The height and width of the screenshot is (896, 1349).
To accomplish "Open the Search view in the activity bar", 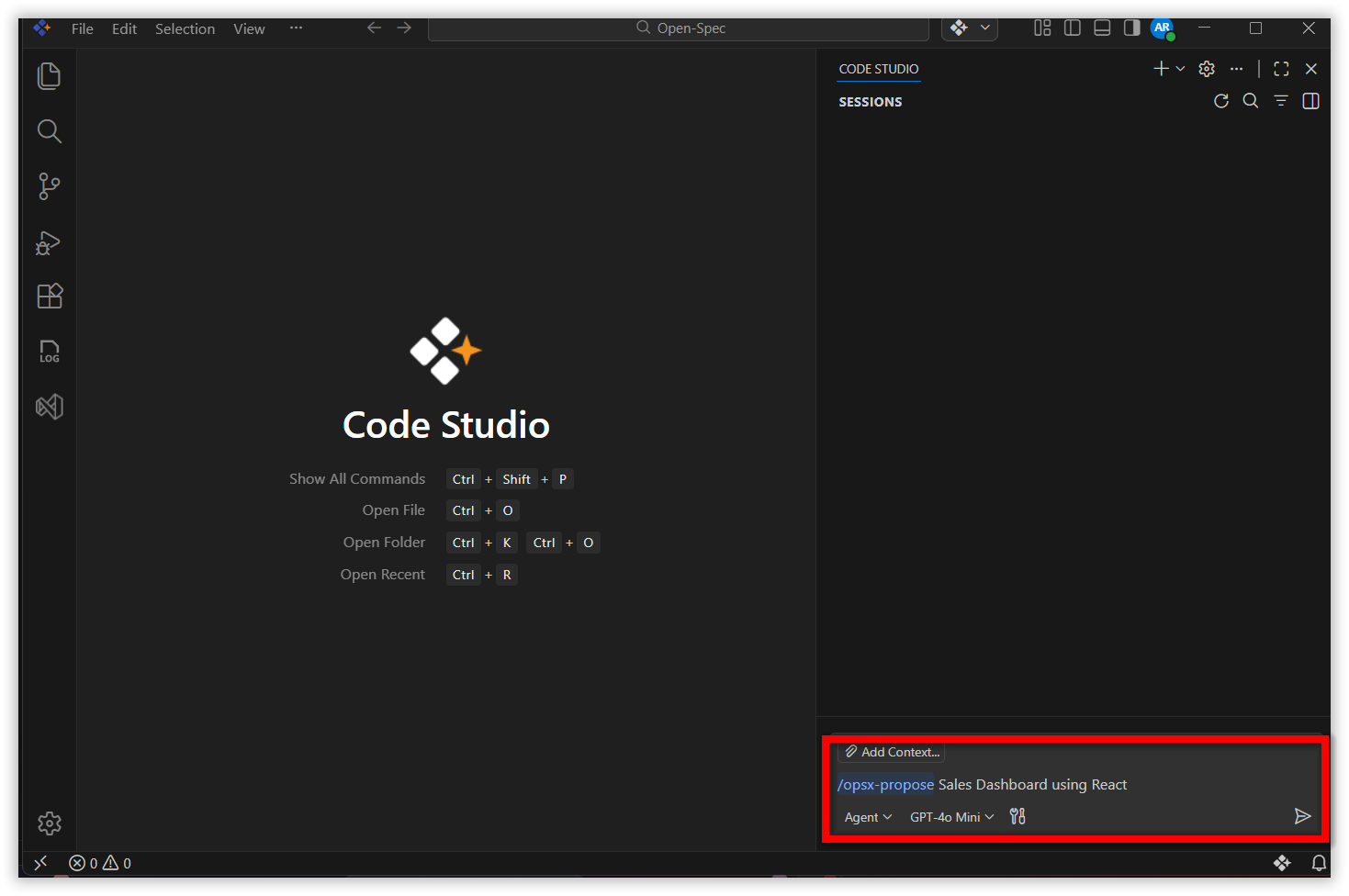I will coord(50,131).
